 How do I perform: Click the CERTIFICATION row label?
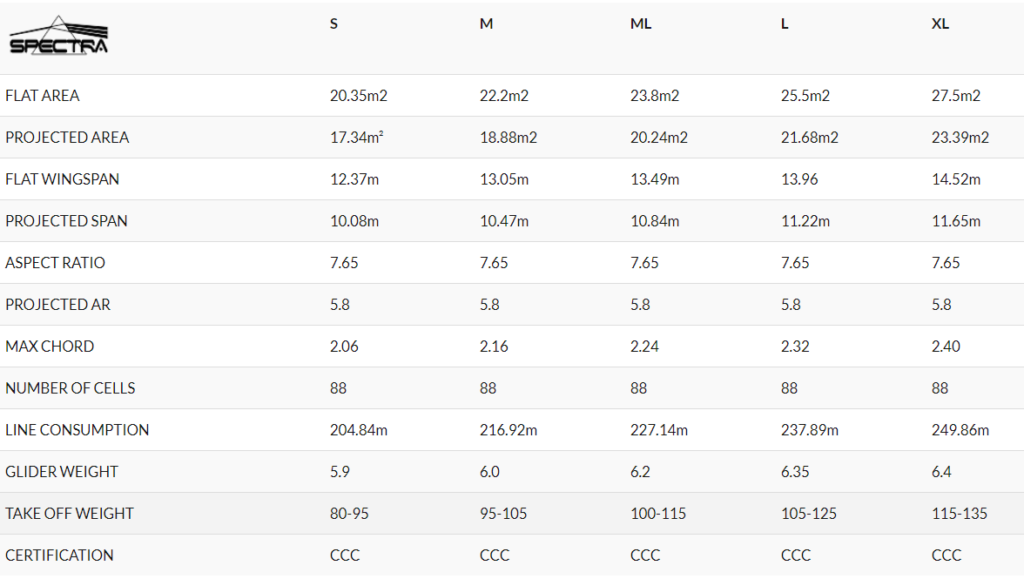coord(59,556)
